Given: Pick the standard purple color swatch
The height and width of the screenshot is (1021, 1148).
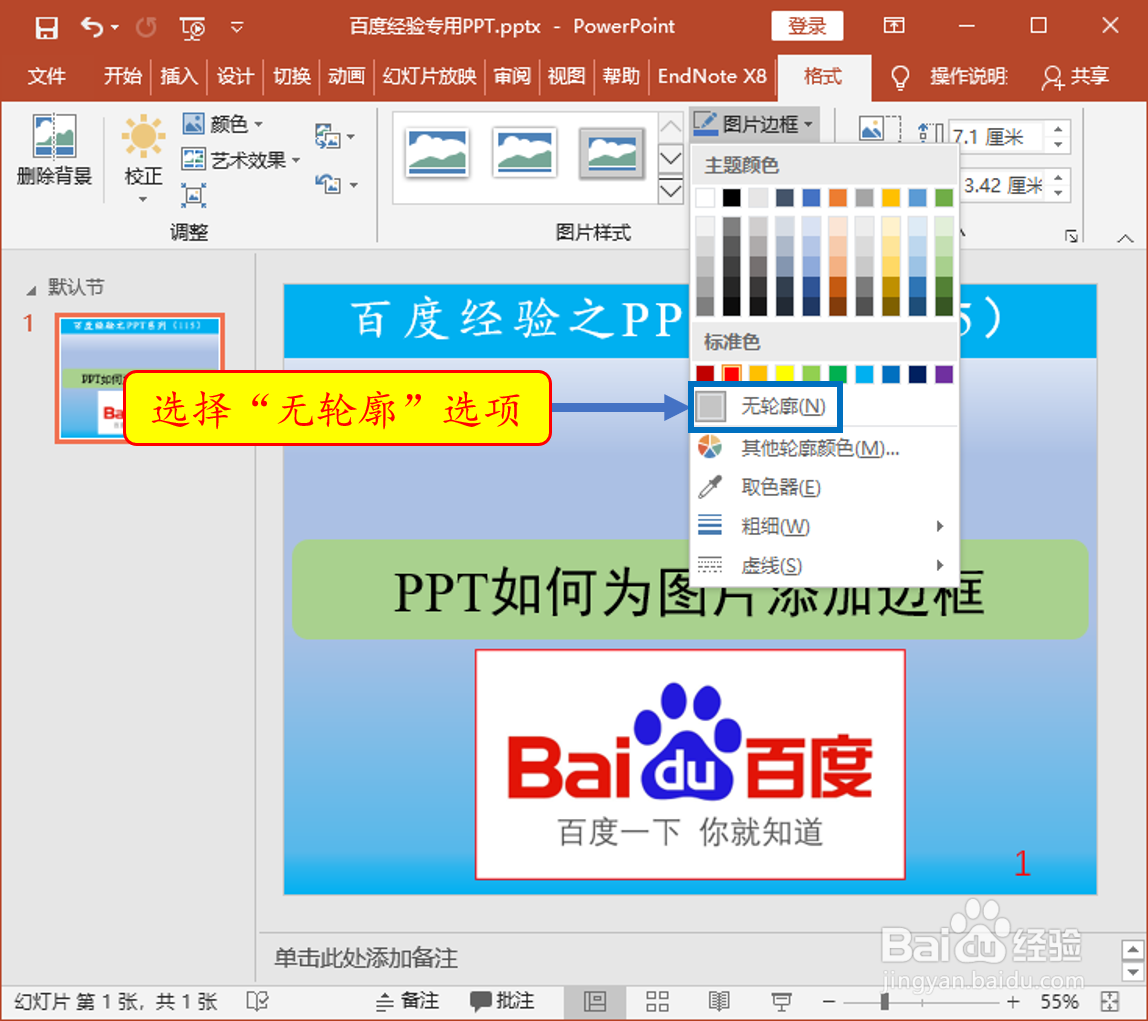Looking at the screenshot, I should [x=944, y=374].
